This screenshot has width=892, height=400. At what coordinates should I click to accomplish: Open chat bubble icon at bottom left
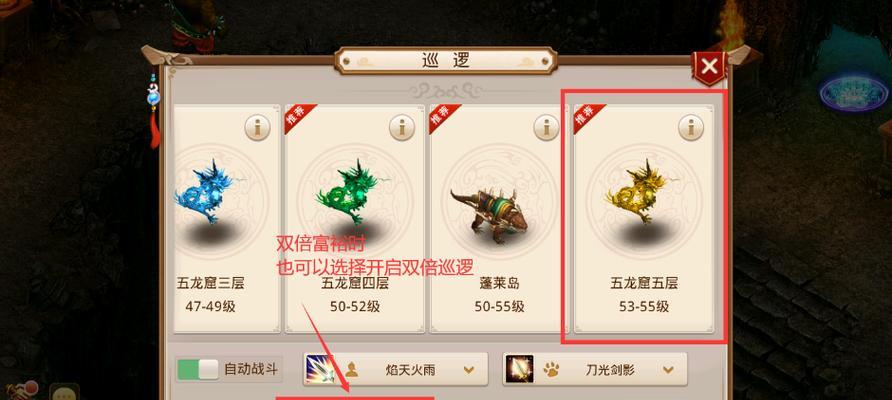64,392
